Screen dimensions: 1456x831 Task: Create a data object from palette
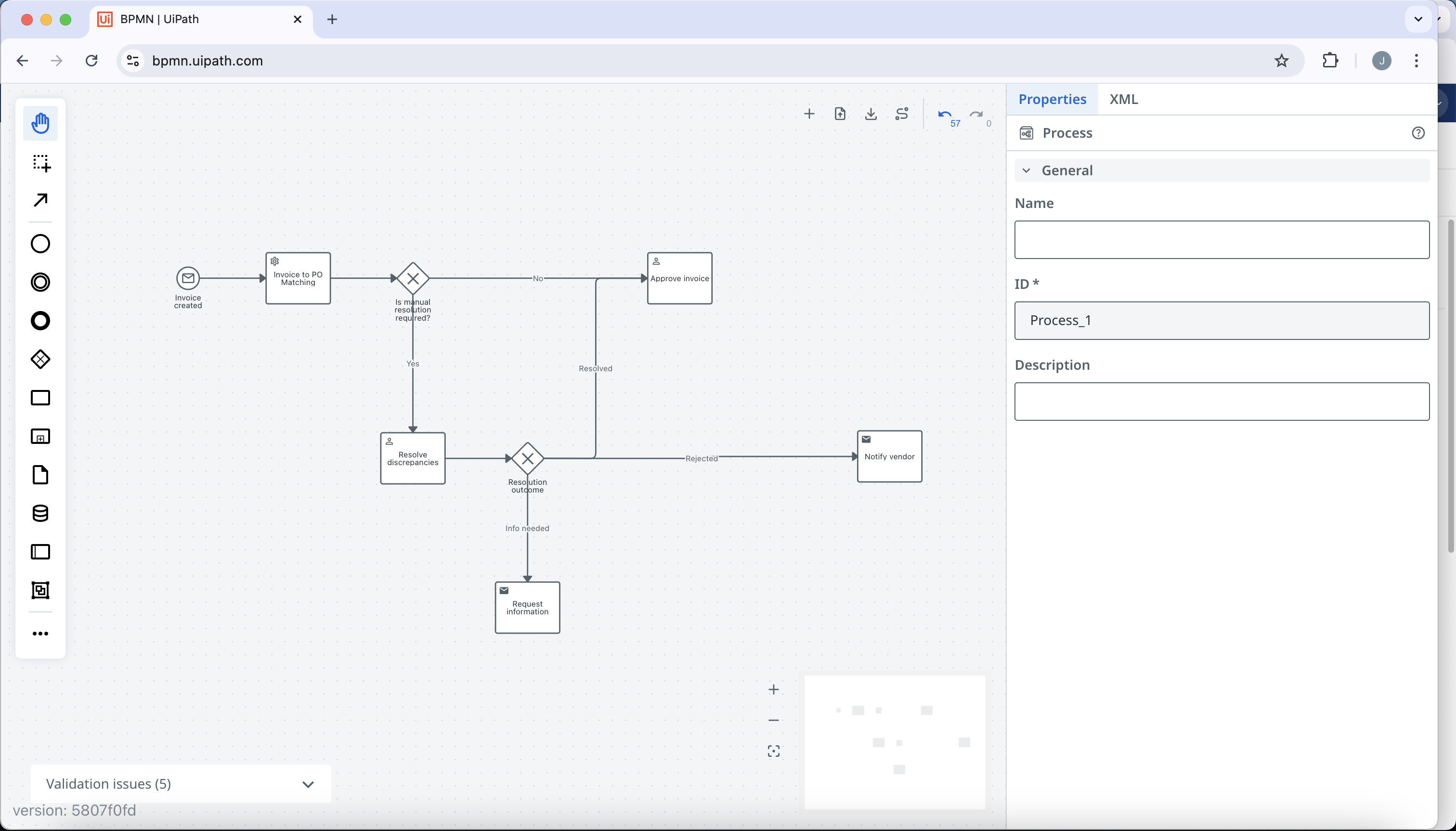tap(40, 475)
